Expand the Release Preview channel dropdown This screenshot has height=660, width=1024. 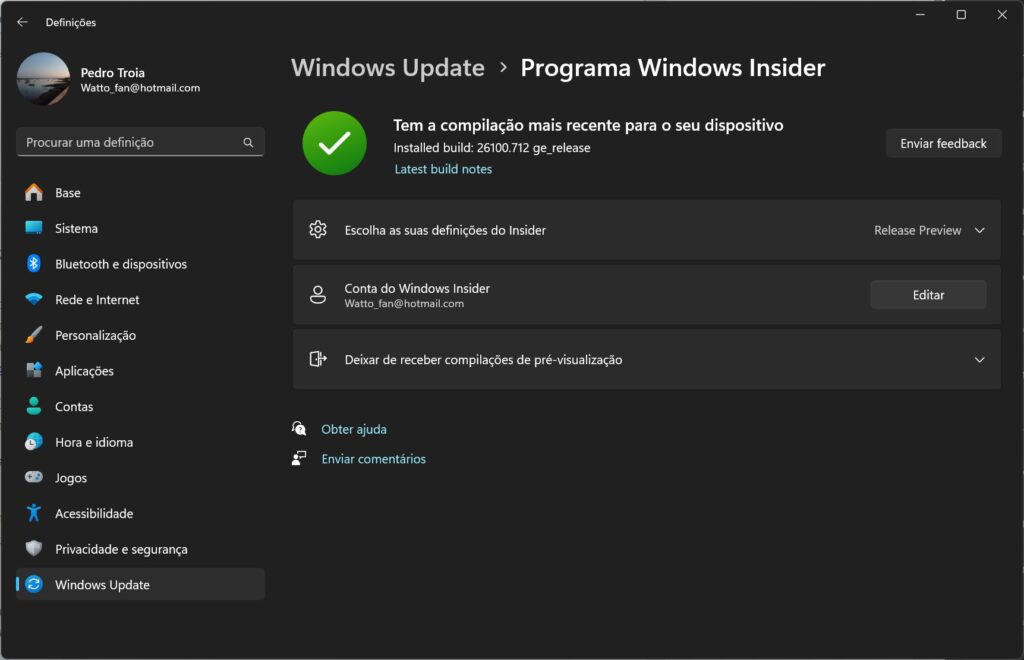pos(930,229)
